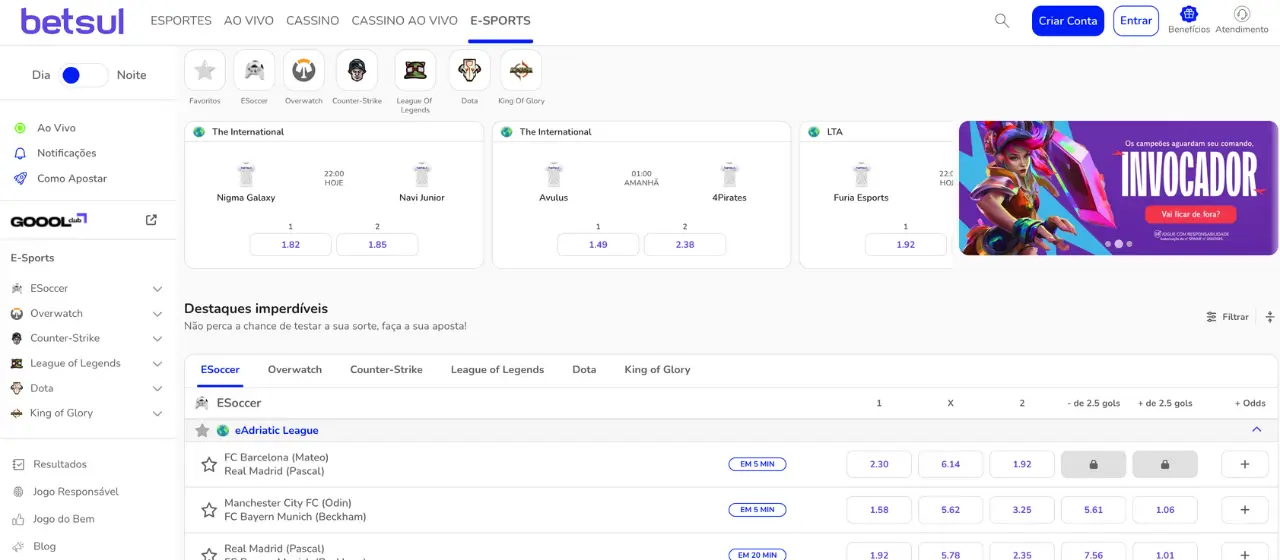Switch to the League of Legends tab
This screenshot has height=560, width=1280.
[x=497, y=369]
